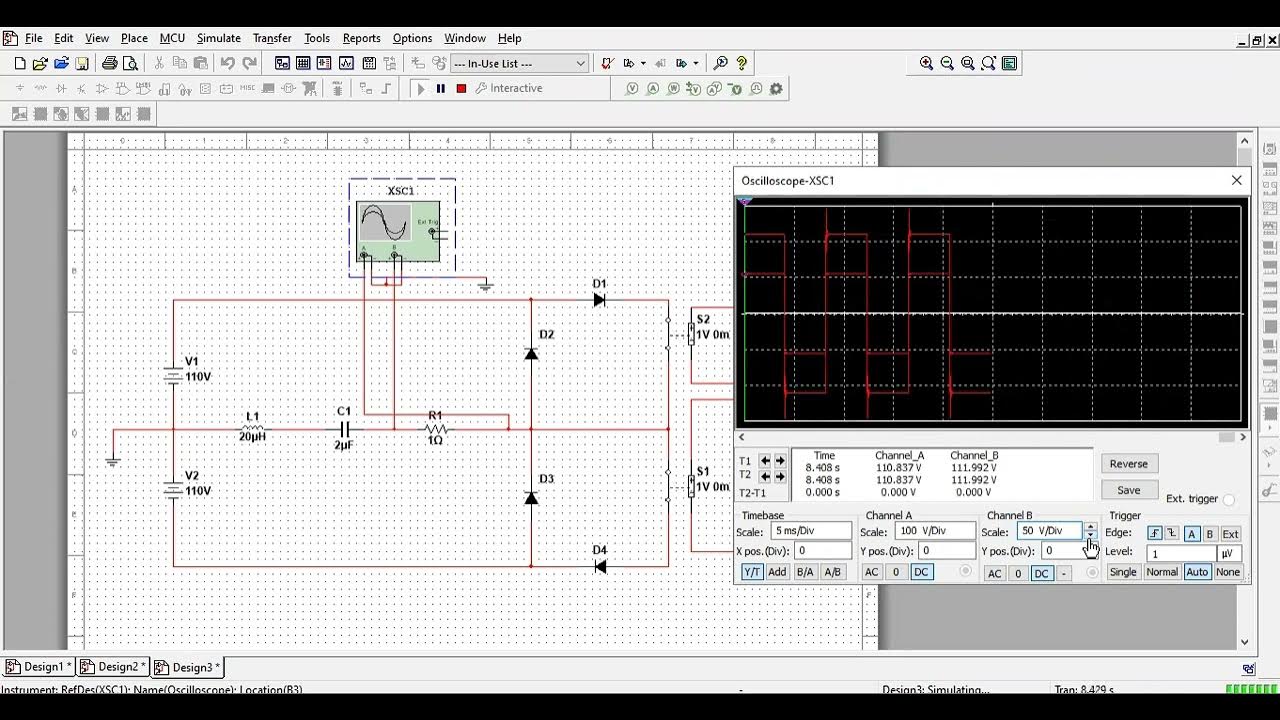Image resolution: width=1280 pixels, height=720 pixels.
Task: Zoom in on the schematic
Action: pos(926,63)
